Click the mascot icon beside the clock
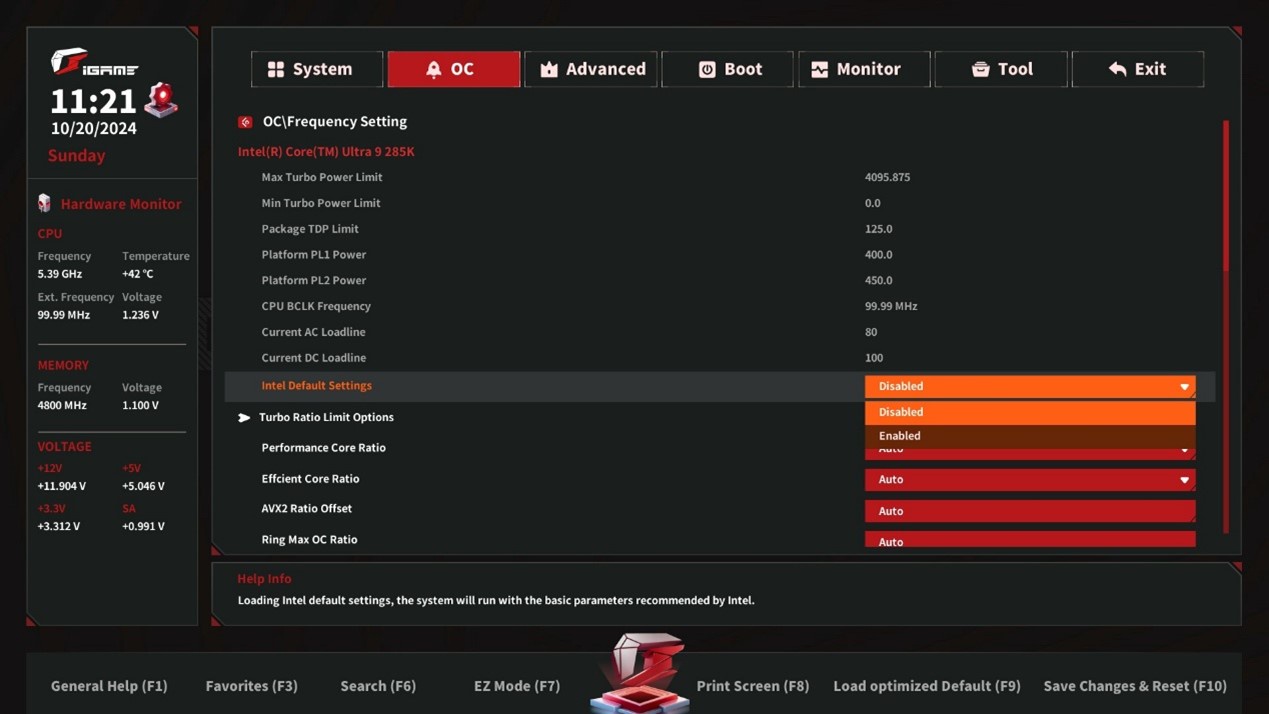The height and width of the screenshot is (714, 1269). [x=161, y=100]
